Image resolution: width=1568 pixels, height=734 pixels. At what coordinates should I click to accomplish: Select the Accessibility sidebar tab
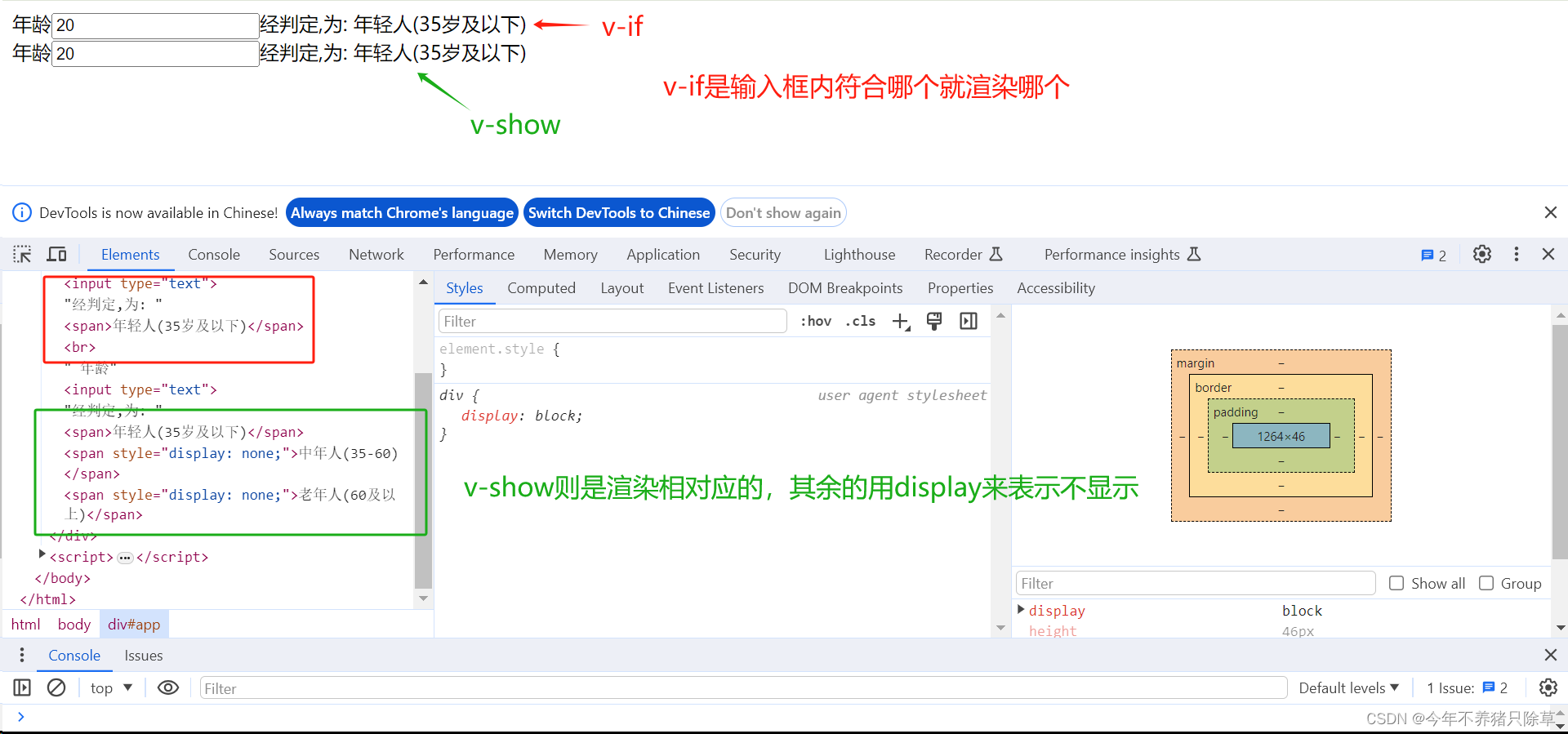click(x=1056, y=288)
